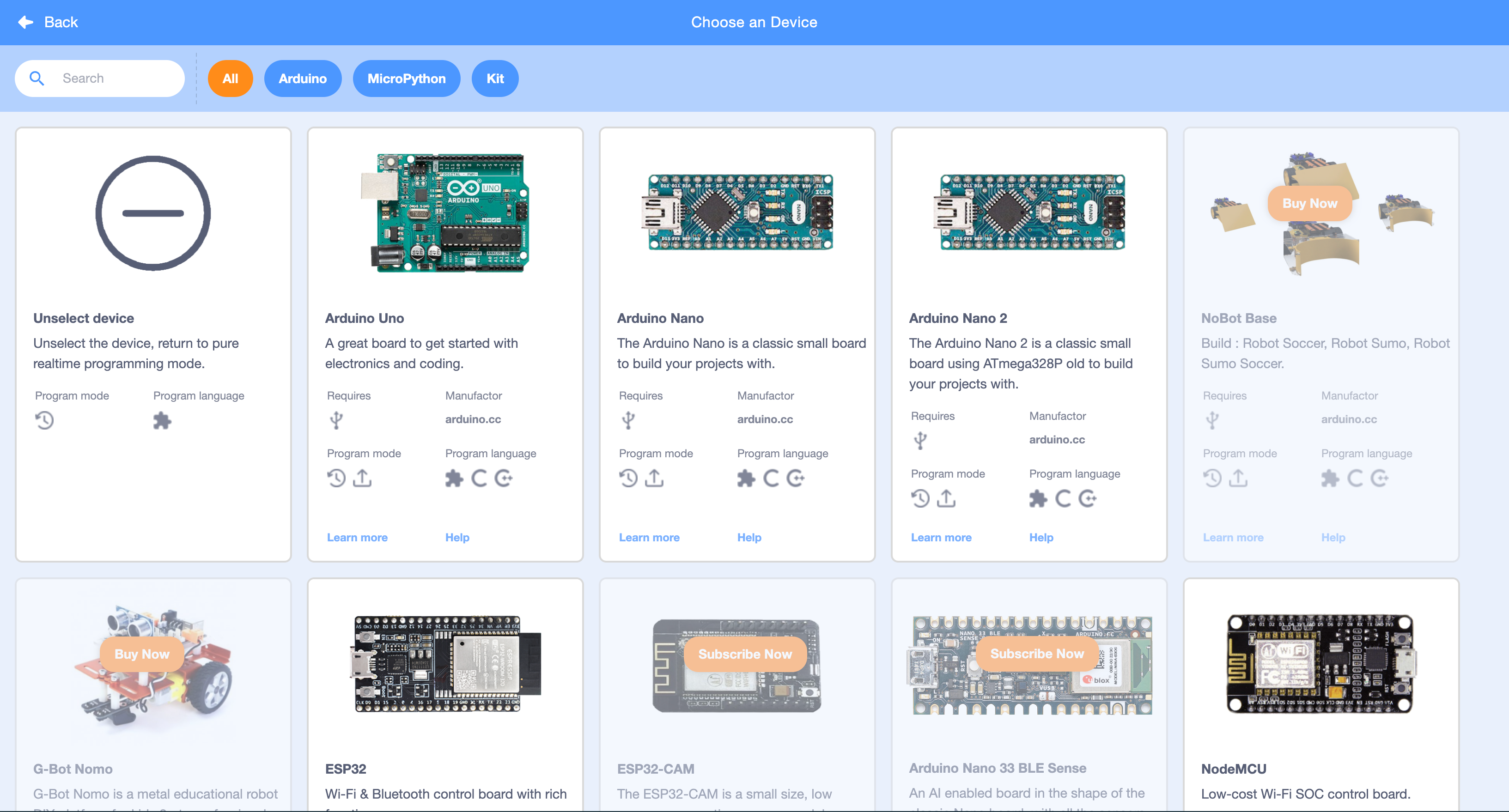
Task: Click realtime mode clock icon on Arduino Nano 2
Action: [920, 499]
